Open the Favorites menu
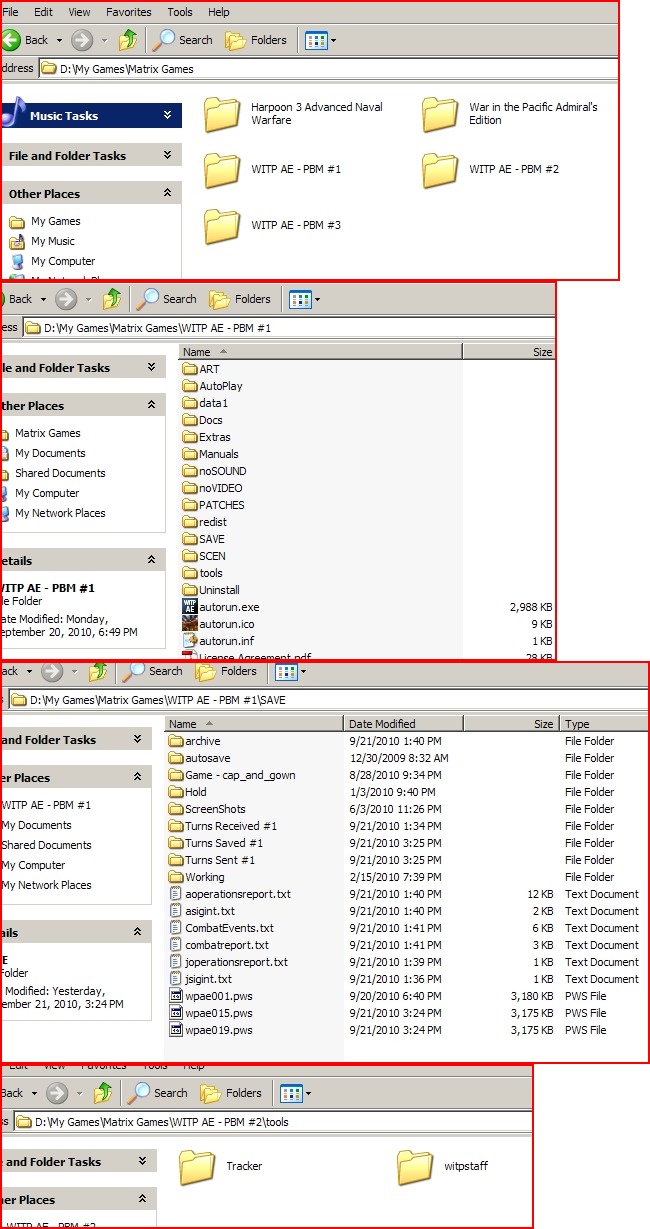Viewport: 650px width, 1229px height. pos(129,12)
